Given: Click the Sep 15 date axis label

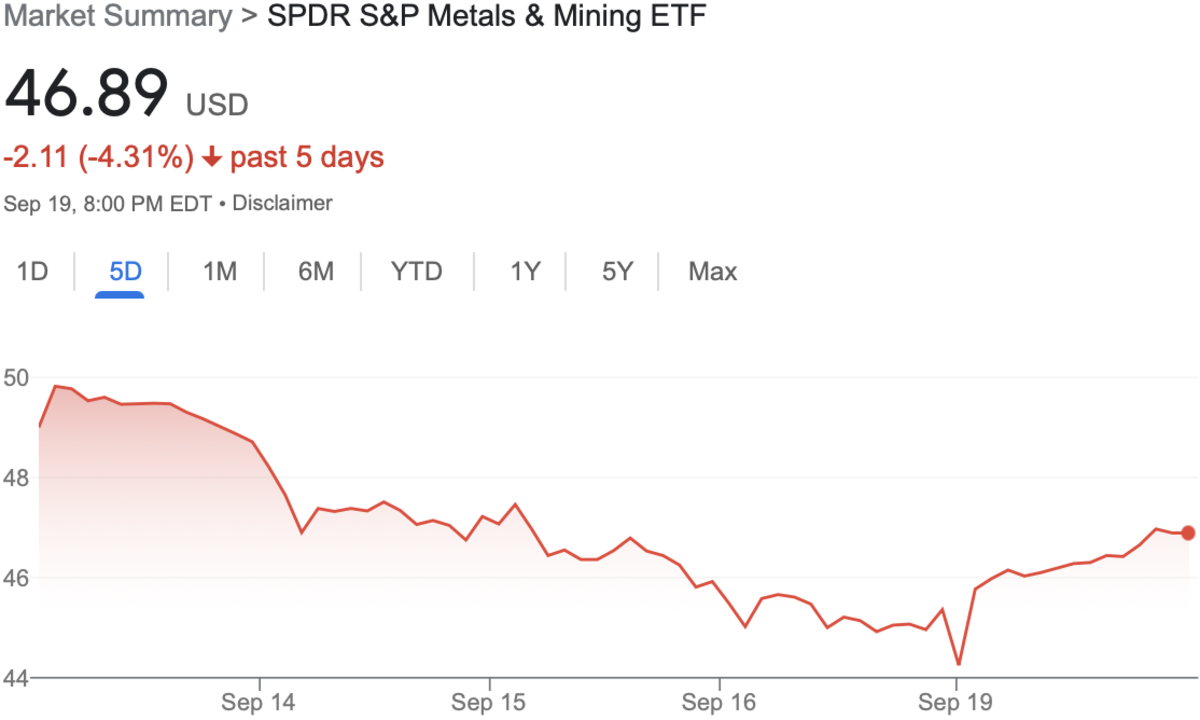Looking at the screenshot, I should [490, 702].
